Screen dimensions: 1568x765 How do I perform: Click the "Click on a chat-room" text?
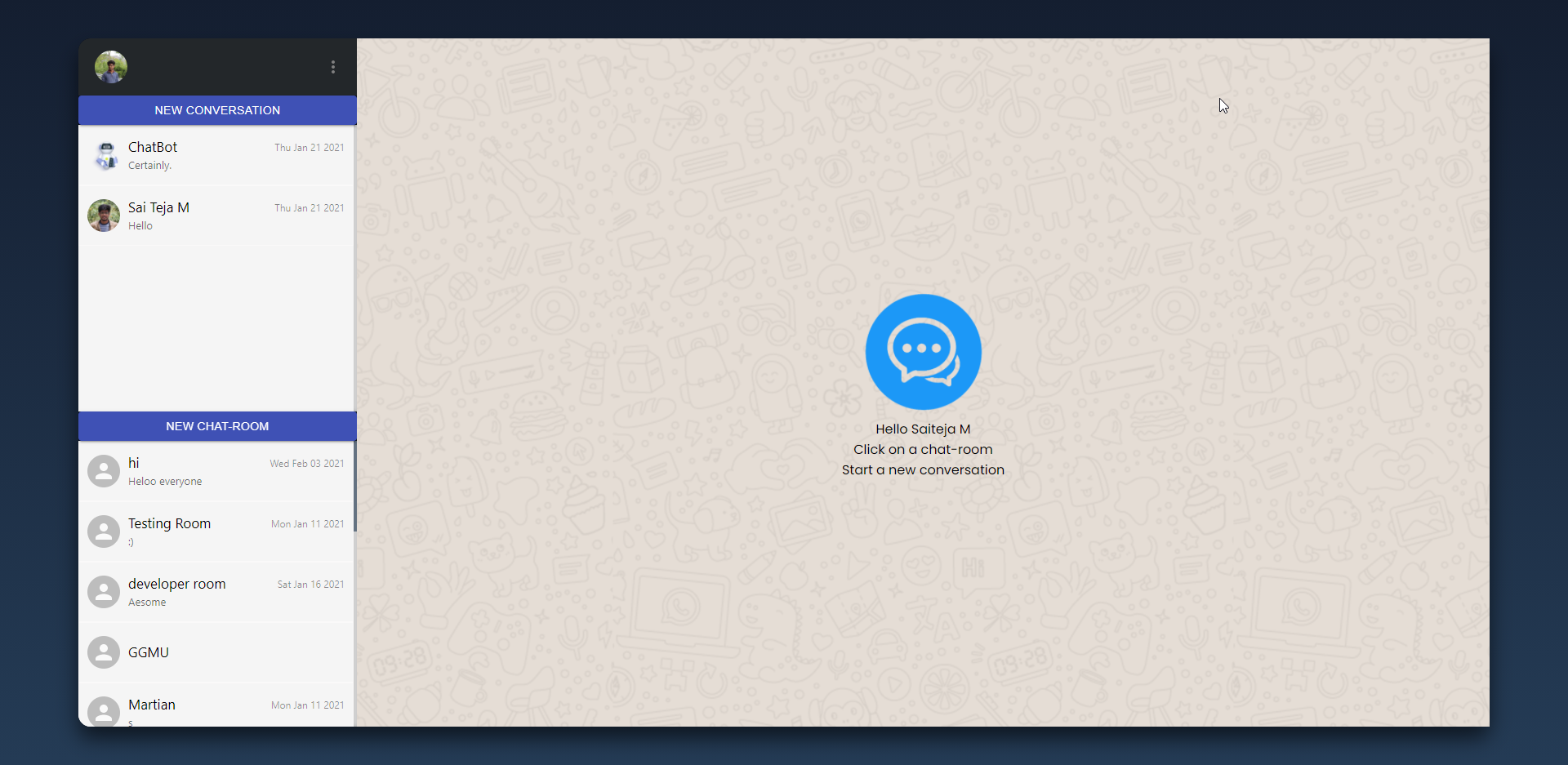click(x=923, y=450)
